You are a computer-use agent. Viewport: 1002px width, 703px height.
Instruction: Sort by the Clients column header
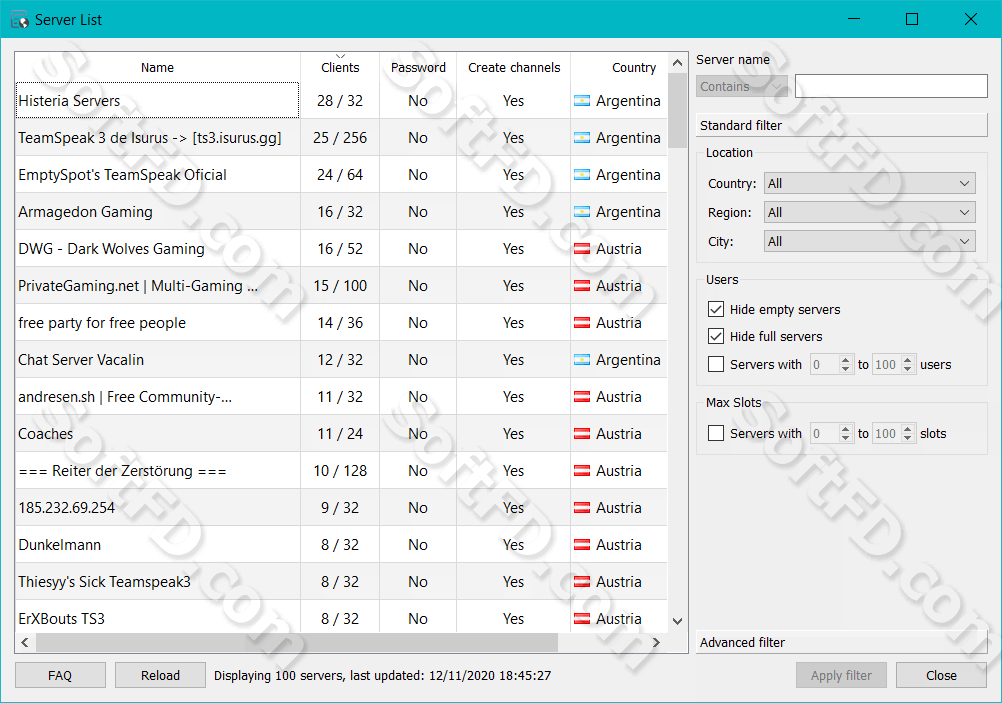pos(340,67)
